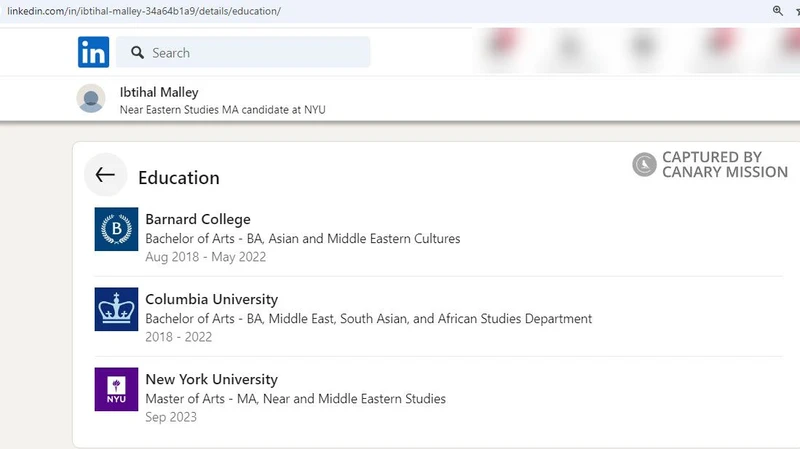Open New York University school page
Viewport: 800px width, 449px height.
pos(212,380)
